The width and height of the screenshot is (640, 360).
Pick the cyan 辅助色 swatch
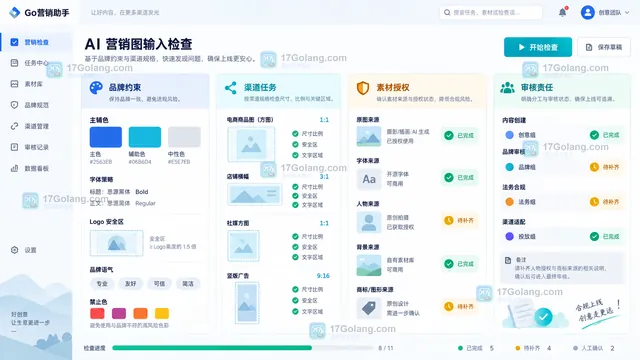(x=145, y=137)
